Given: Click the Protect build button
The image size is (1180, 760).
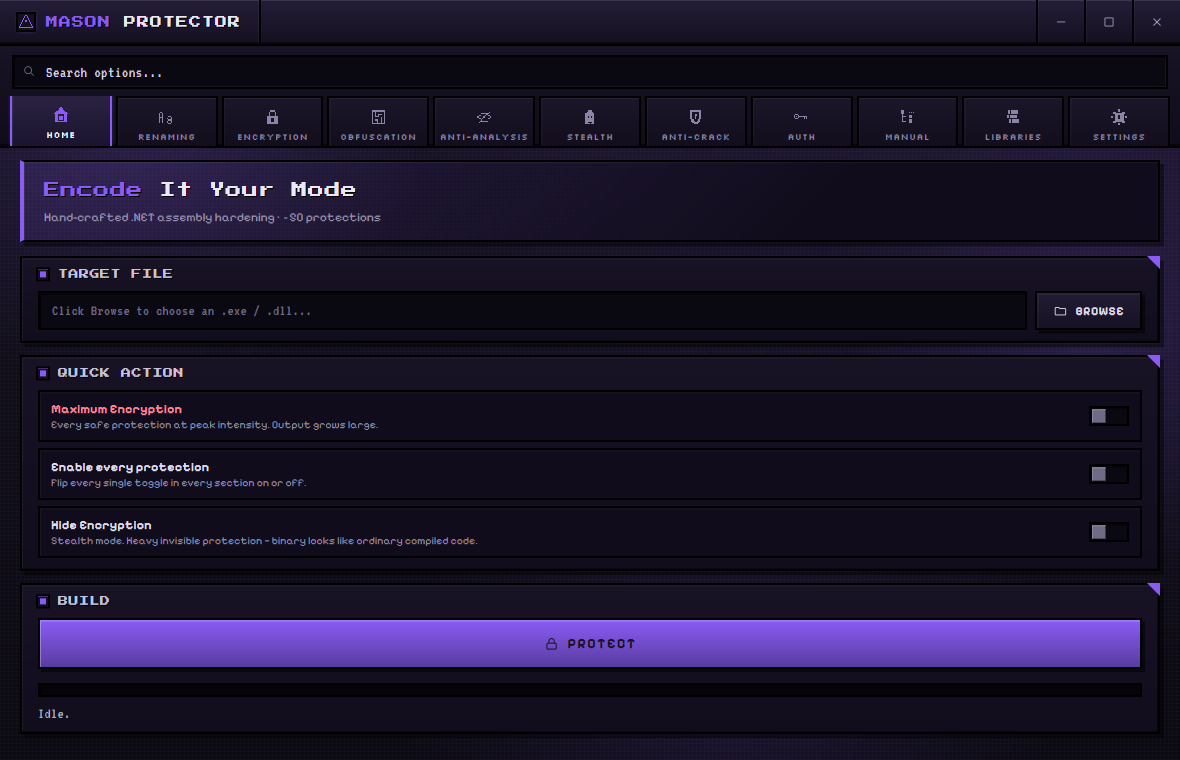Looking at the screenshot, I should pos(590,644).
